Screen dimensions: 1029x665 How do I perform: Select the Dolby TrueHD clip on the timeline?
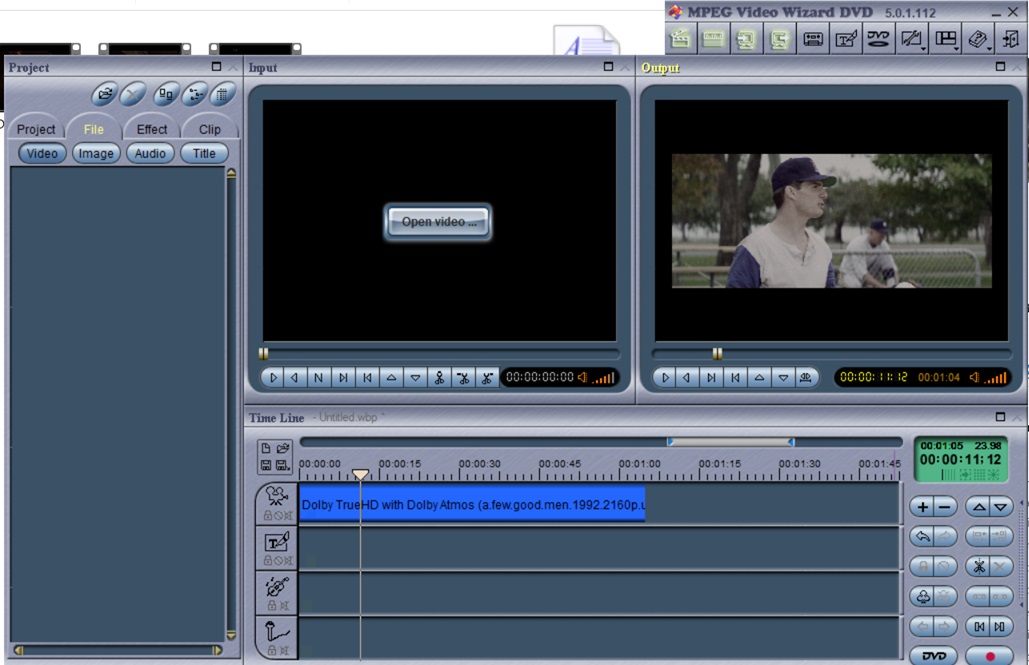click(x=472, y=504)
